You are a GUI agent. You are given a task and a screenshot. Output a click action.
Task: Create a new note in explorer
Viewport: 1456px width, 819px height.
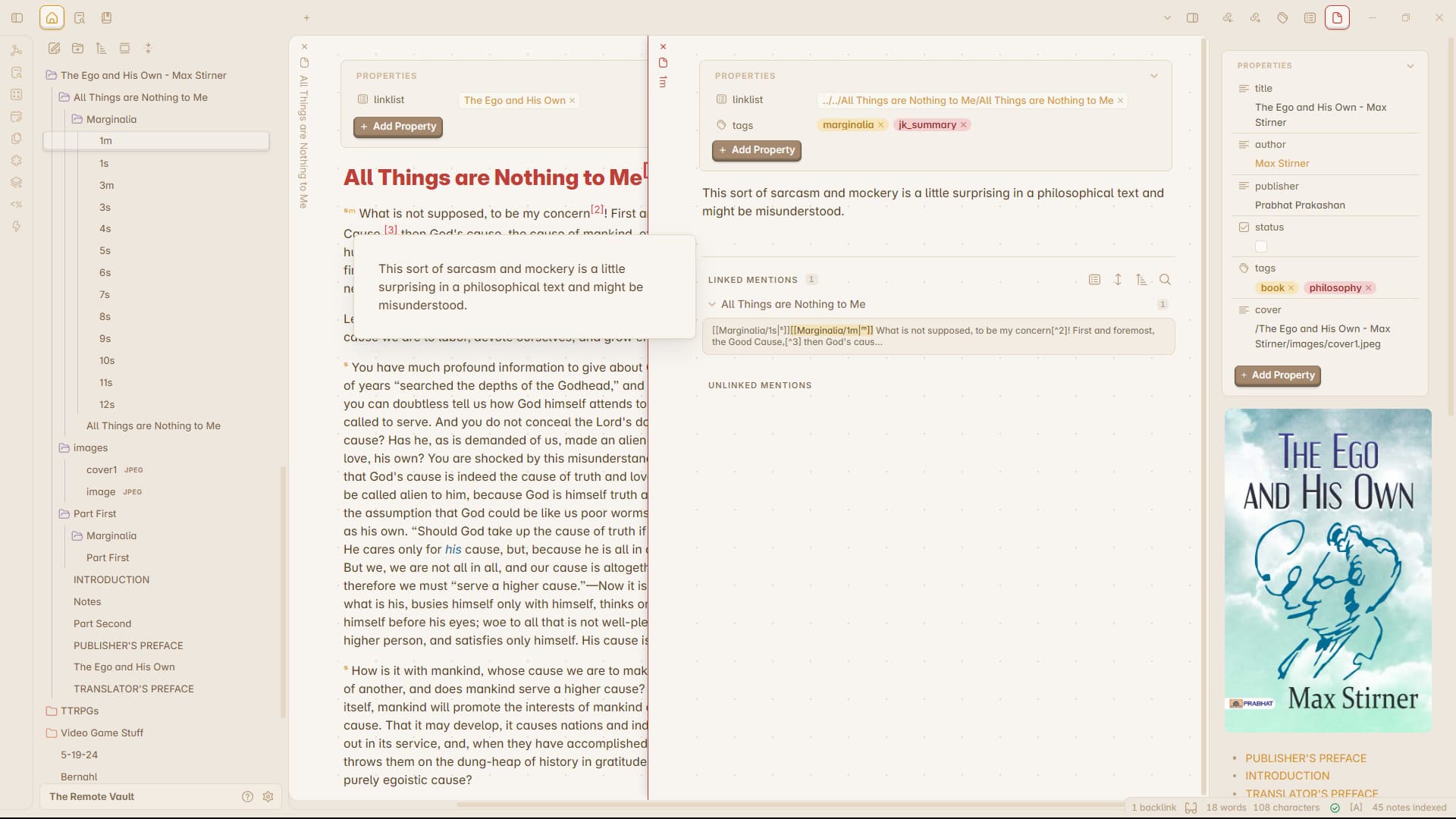55,49
